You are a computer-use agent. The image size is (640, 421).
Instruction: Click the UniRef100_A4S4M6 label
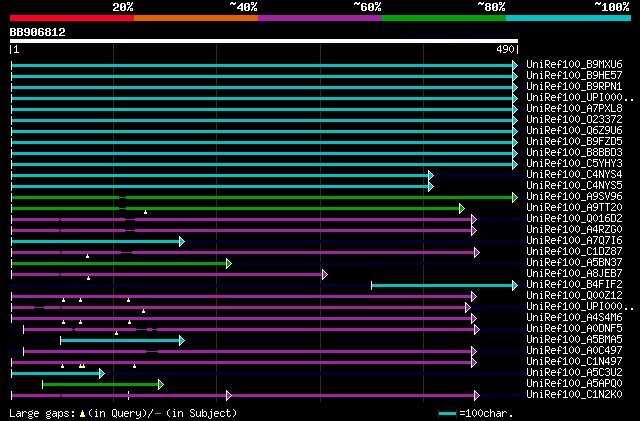pos(574,318)
